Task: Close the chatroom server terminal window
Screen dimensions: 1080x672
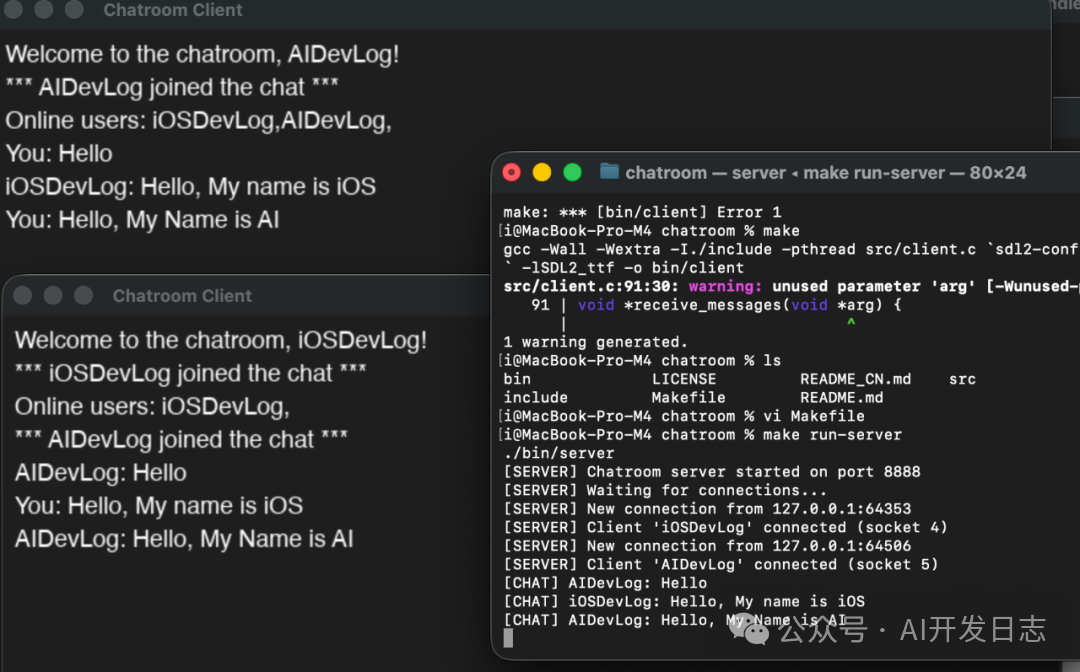Action: pos(511,172)
